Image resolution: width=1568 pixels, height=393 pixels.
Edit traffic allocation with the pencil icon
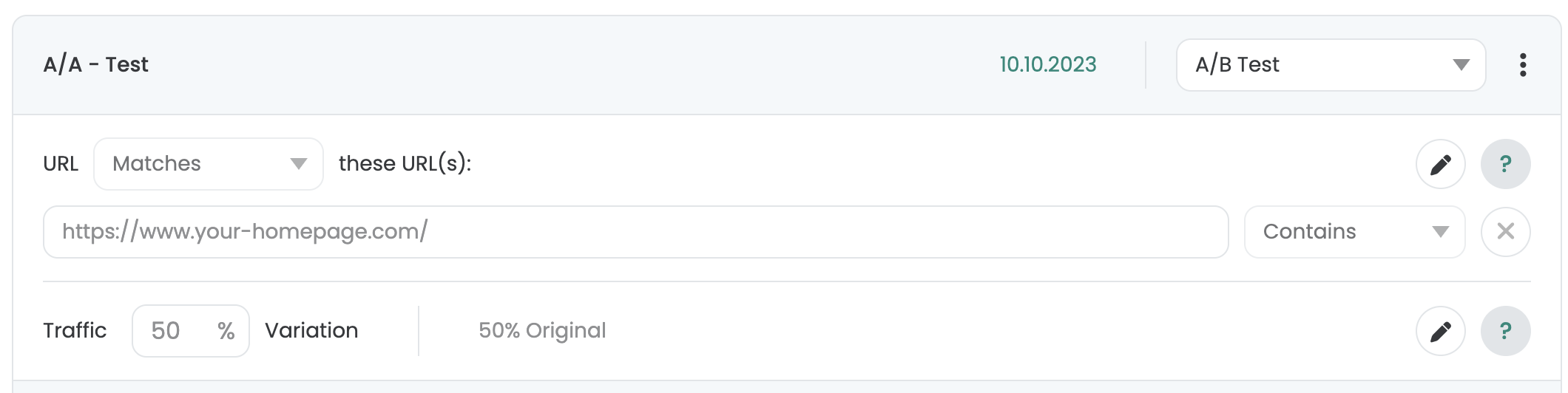pos(1441,331)
